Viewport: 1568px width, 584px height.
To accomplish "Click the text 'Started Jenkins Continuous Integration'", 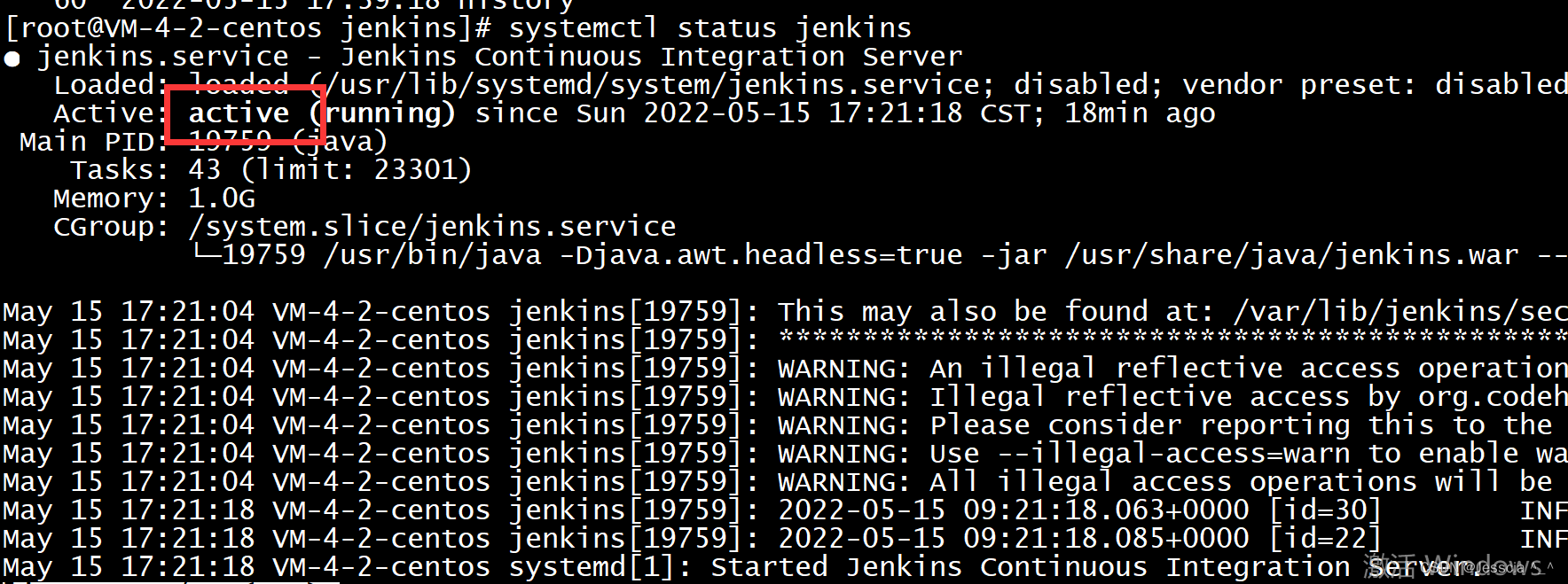I will coord(1031,567).
